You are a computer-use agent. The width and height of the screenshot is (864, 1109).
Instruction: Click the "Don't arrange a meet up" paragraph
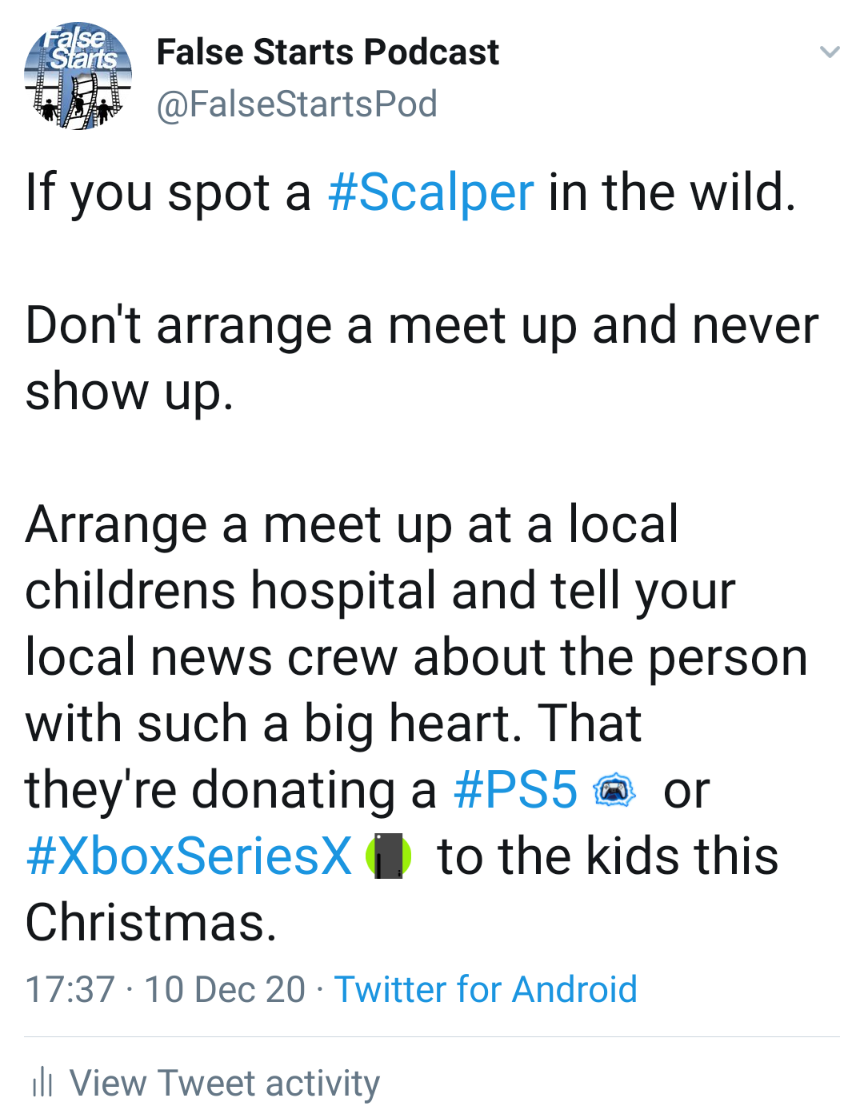420,327
